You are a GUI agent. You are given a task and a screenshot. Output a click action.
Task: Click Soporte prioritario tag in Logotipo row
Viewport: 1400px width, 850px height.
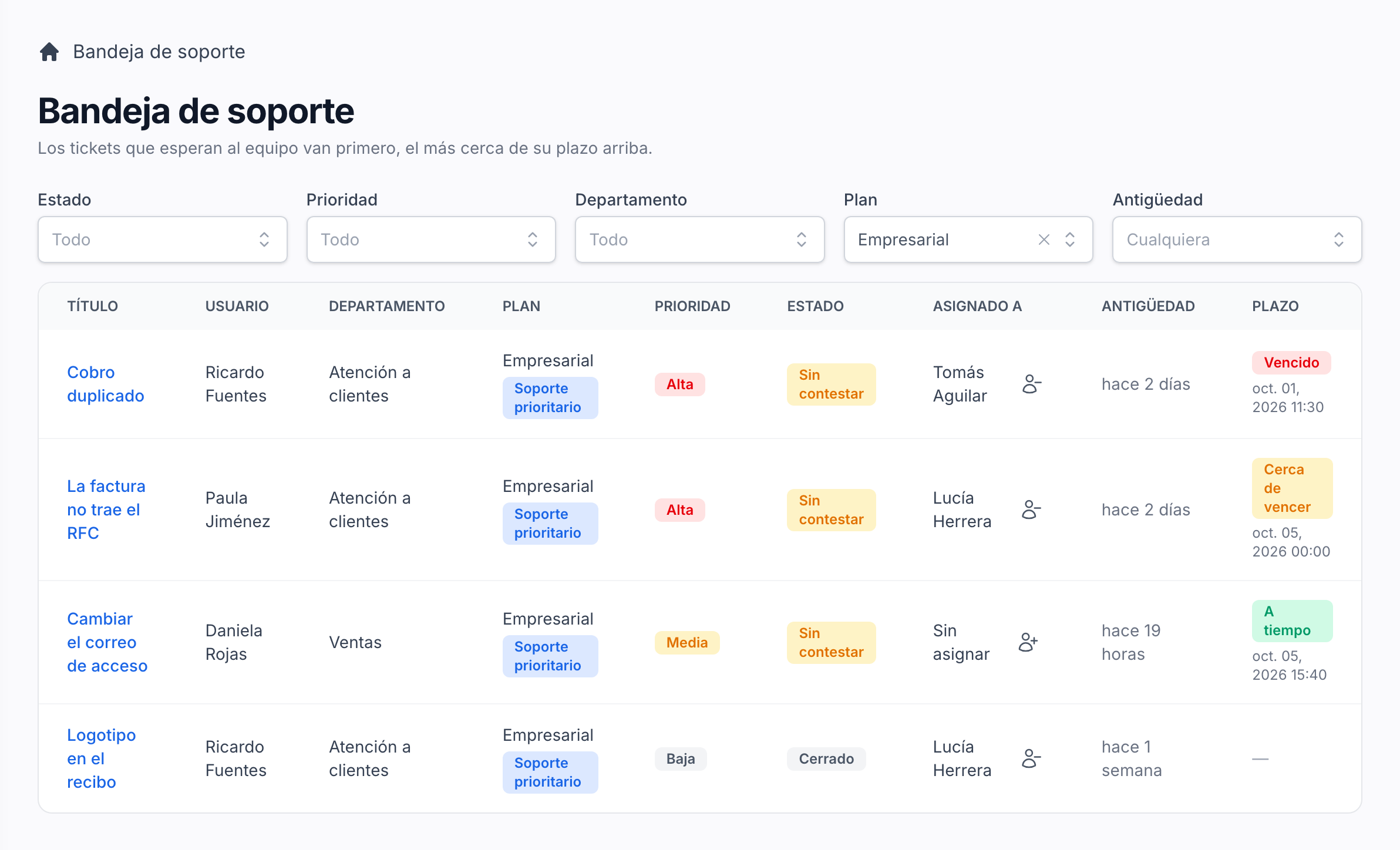tap(550, 773)
